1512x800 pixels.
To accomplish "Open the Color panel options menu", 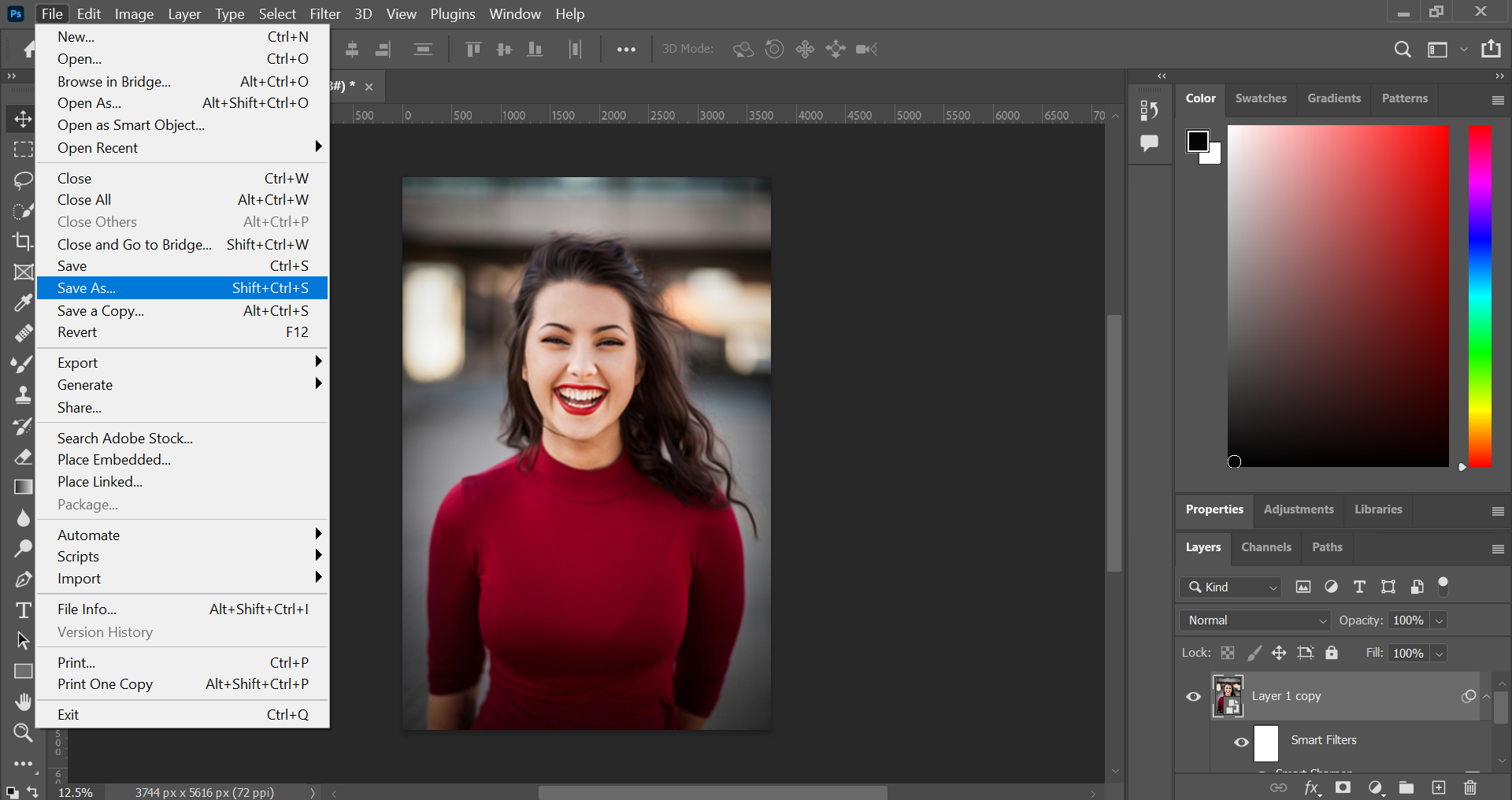I will [1498, 100].
